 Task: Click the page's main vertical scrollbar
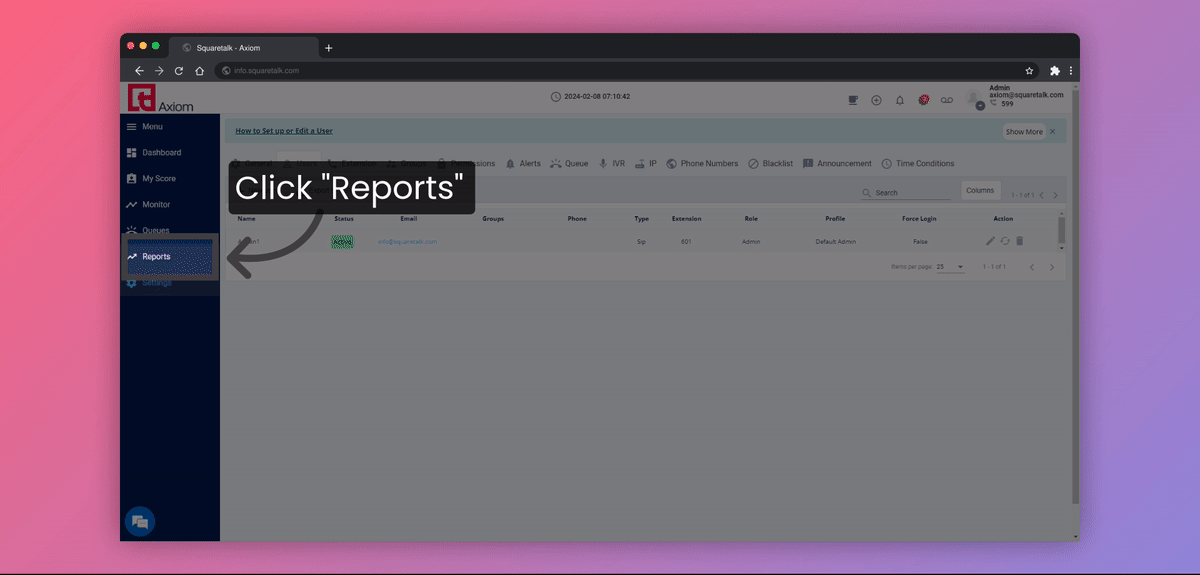coord(1076,295)
